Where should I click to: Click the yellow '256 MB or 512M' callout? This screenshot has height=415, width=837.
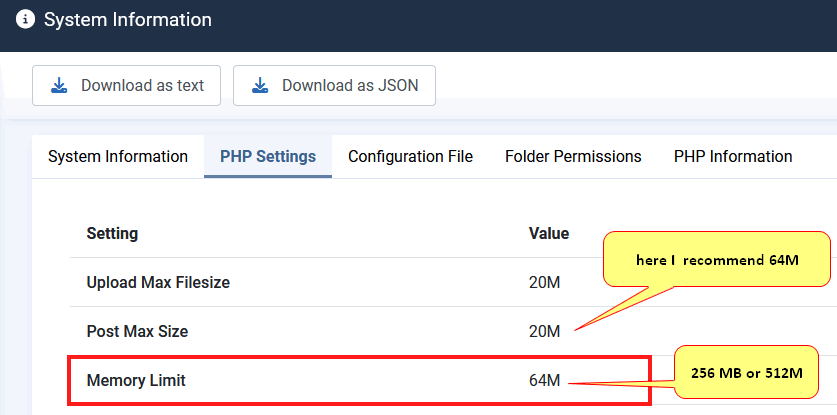point(746,373)
